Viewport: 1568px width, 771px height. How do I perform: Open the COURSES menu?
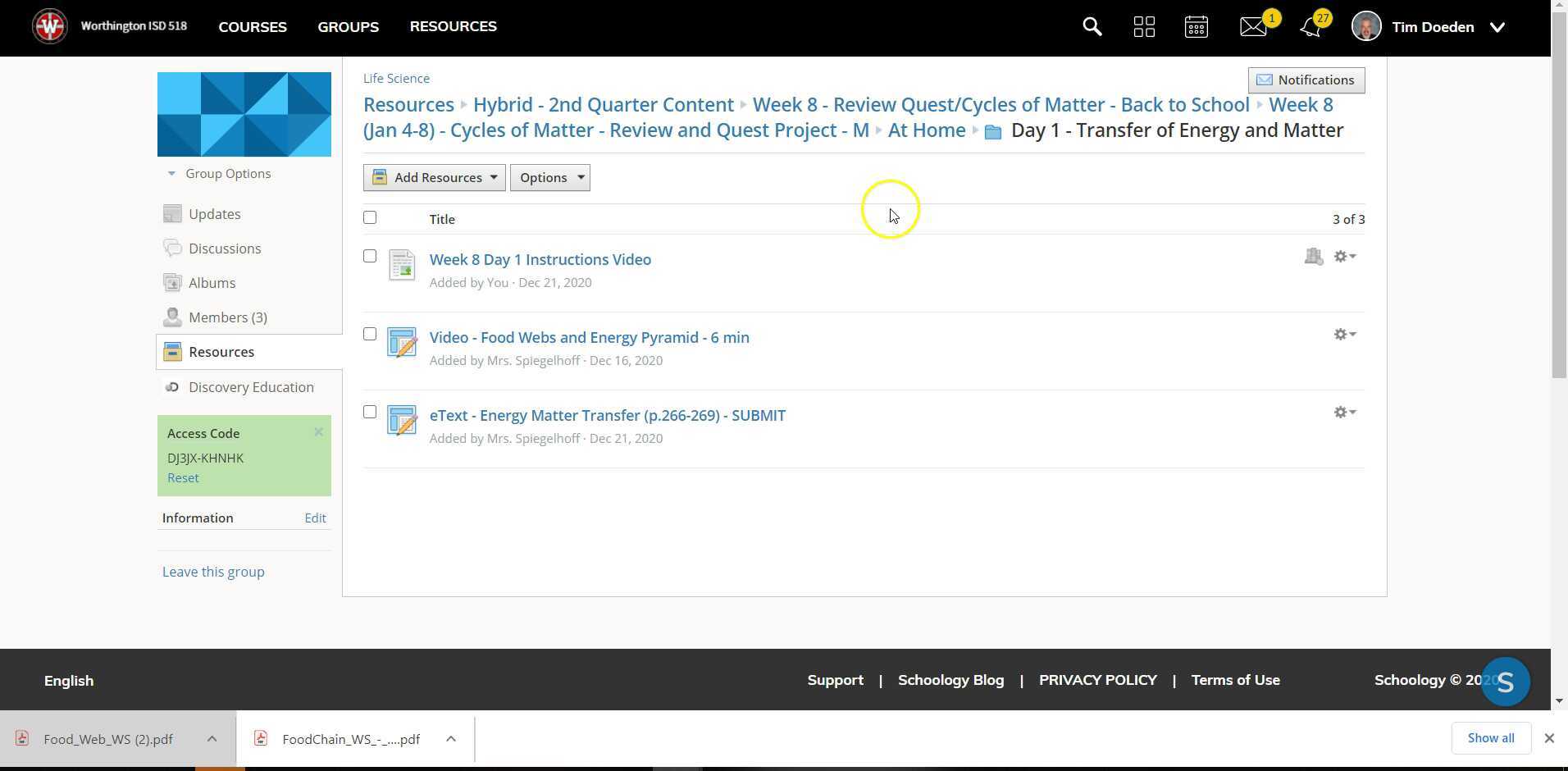pyautogui.click(x=253, y=27)
